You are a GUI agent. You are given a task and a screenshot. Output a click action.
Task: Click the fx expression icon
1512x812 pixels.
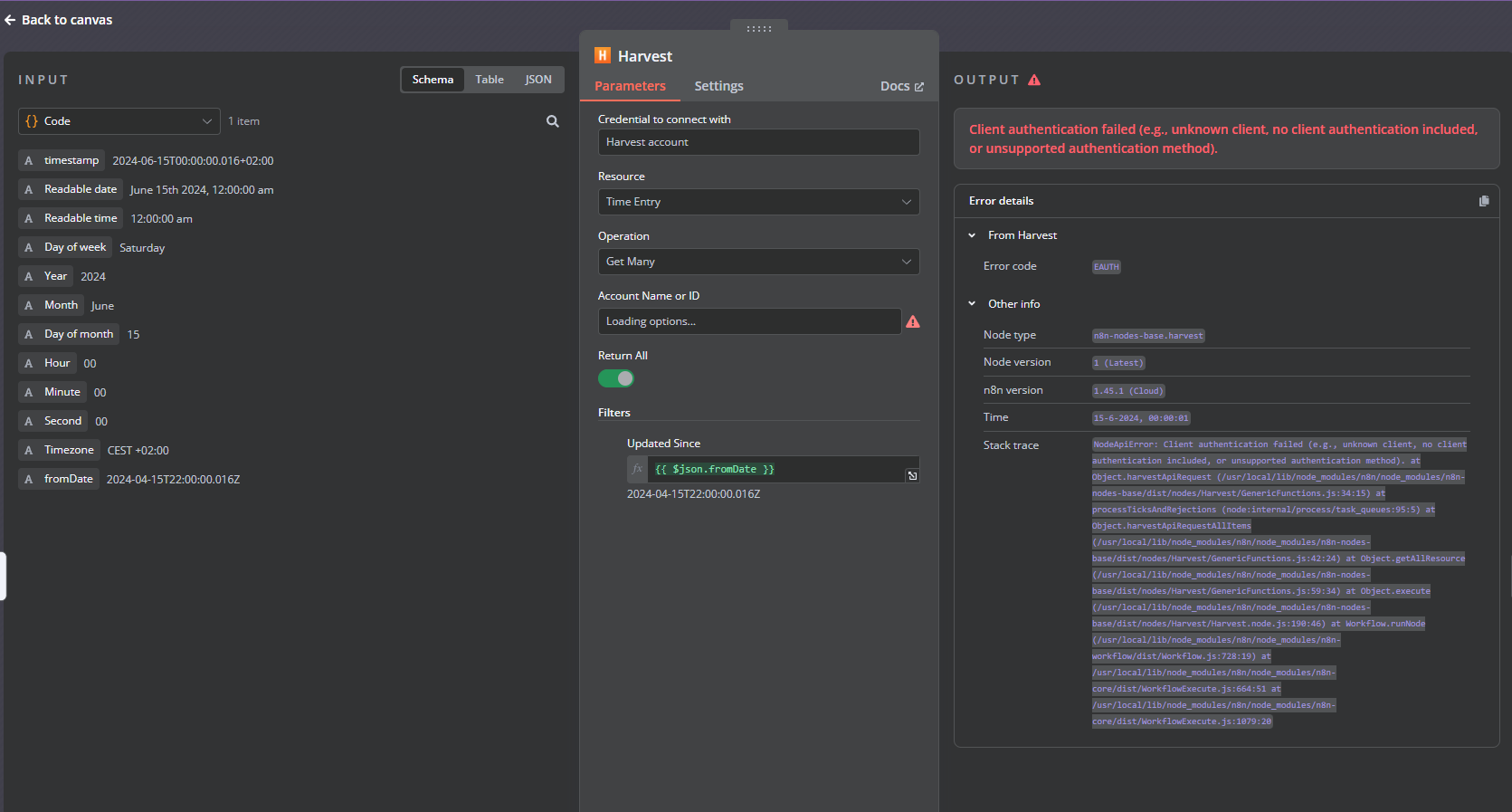(638, 469)
